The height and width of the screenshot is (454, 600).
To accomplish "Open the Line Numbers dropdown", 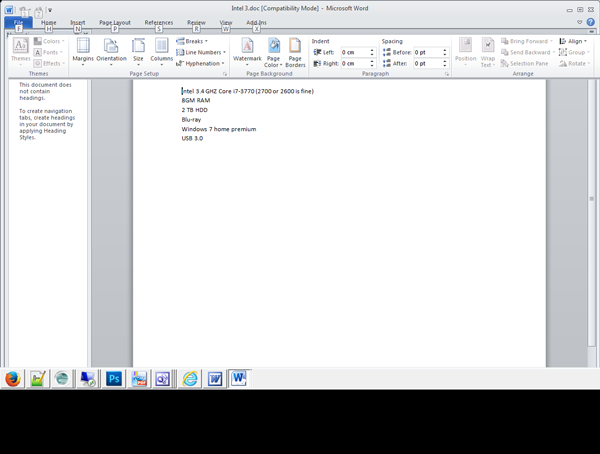I will 201,52.
